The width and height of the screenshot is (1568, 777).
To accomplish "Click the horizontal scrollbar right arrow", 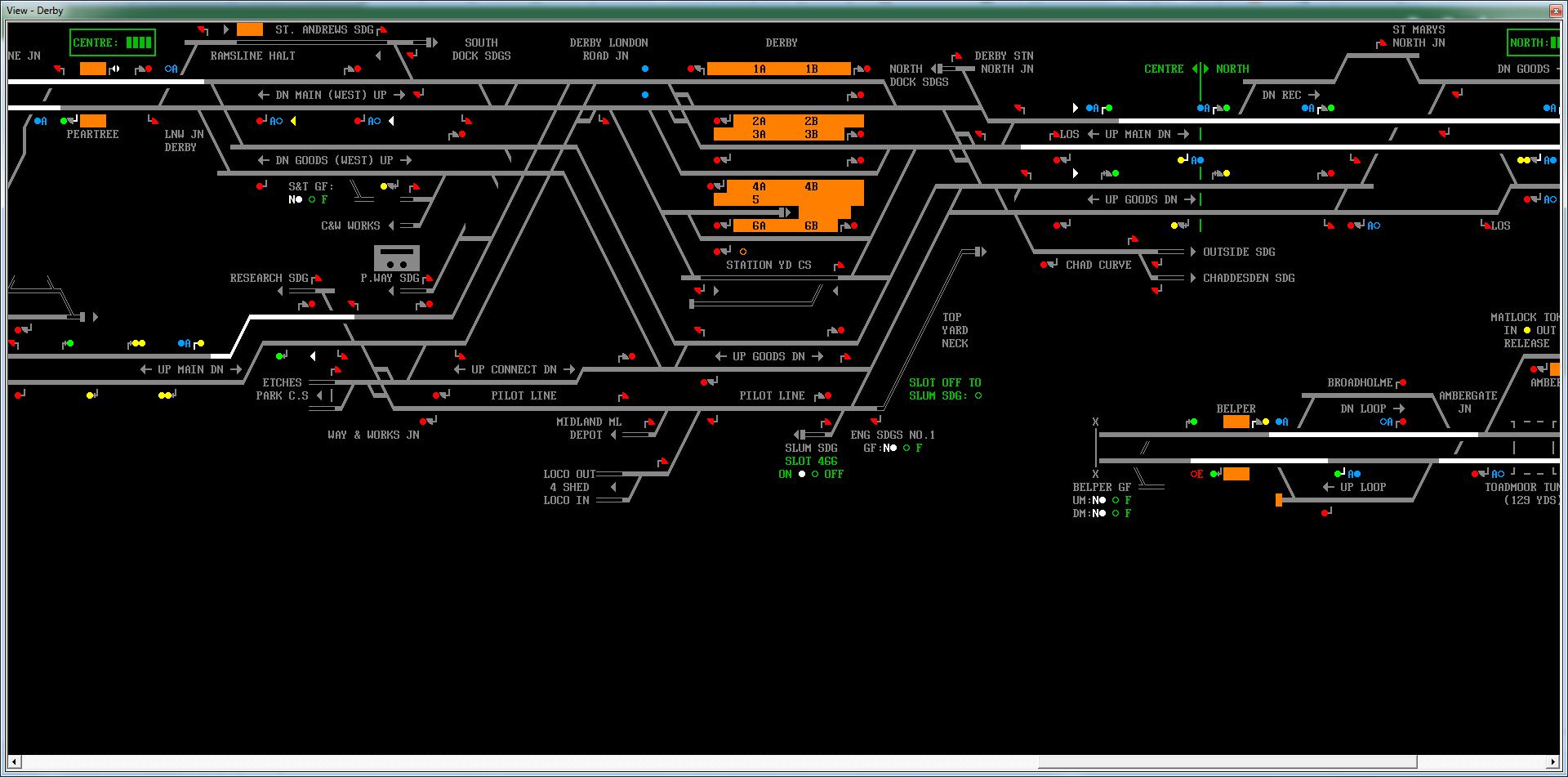I will [1553, 762].
